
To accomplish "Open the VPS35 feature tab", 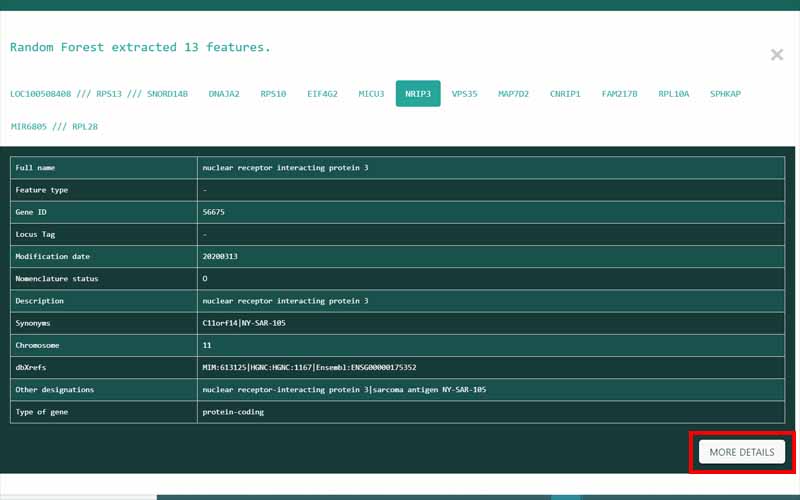I will (x=464, y=94).
